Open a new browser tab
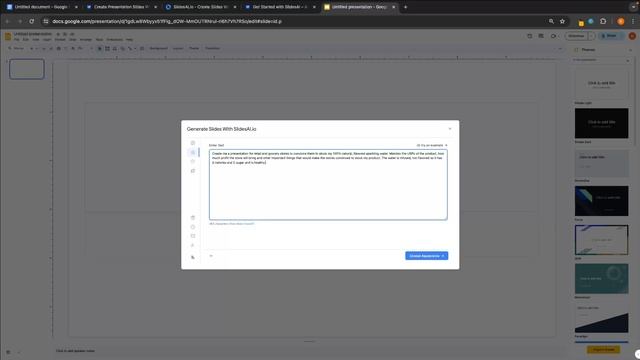Viewport: 640px width, 360px height. tap(405, 7)
